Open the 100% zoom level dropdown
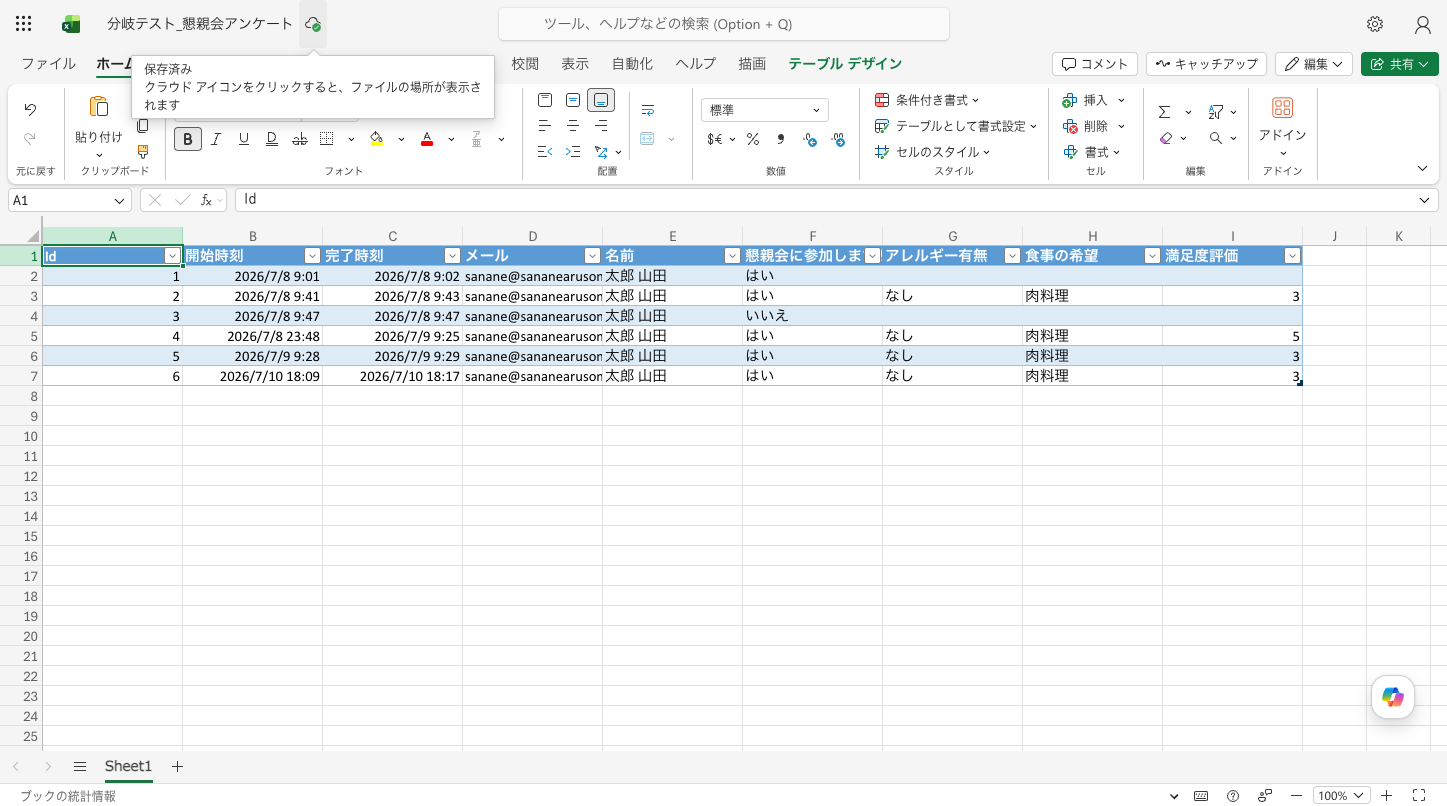The height and width of the screenshot is (806, 1447). point(1340,796)
